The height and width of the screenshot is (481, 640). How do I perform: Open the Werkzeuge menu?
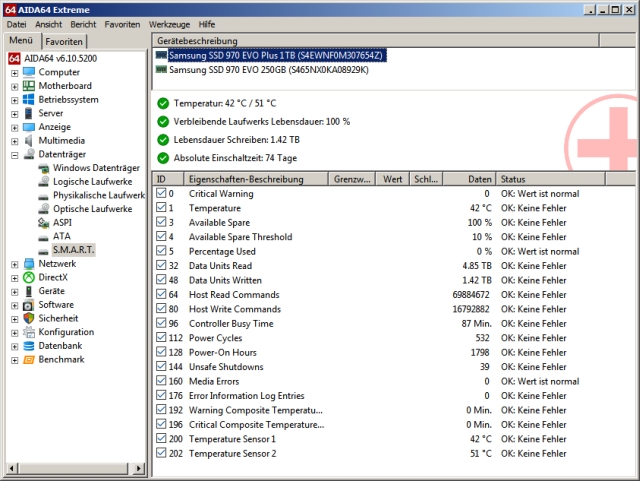pyautogui.click(x=169, y=24)
